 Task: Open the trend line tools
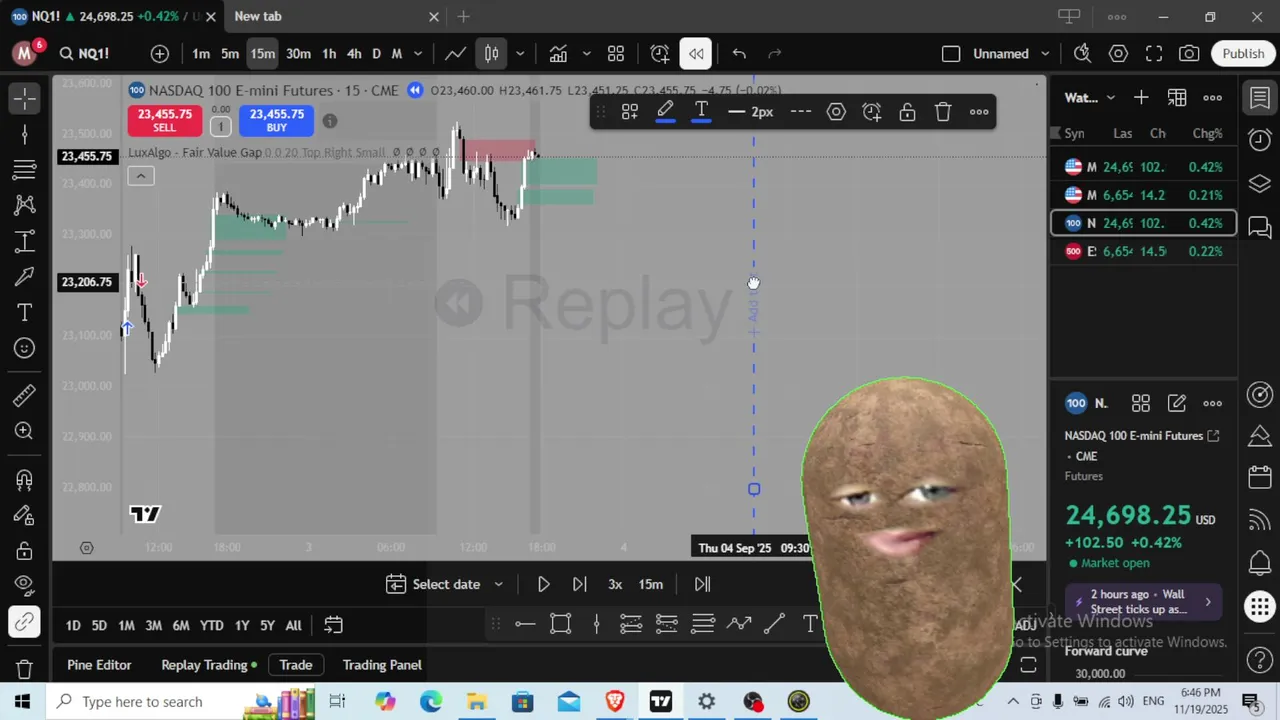pyautogui.click(x=25, y=134)
